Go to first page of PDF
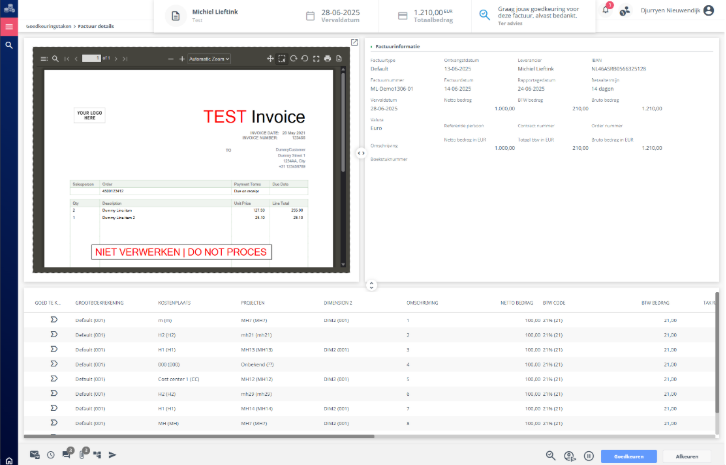726x465 pixels. pos(67,59)
